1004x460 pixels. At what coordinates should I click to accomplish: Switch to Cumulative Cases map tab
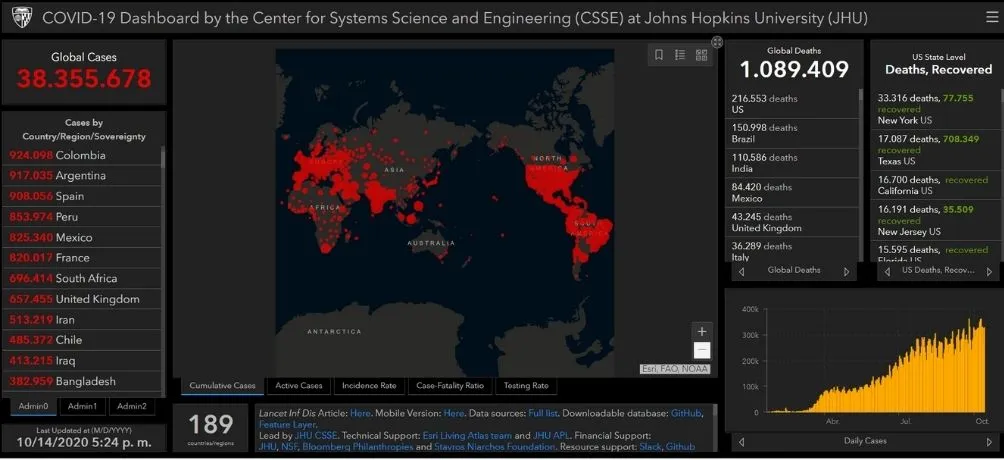(x=222, y=386)
